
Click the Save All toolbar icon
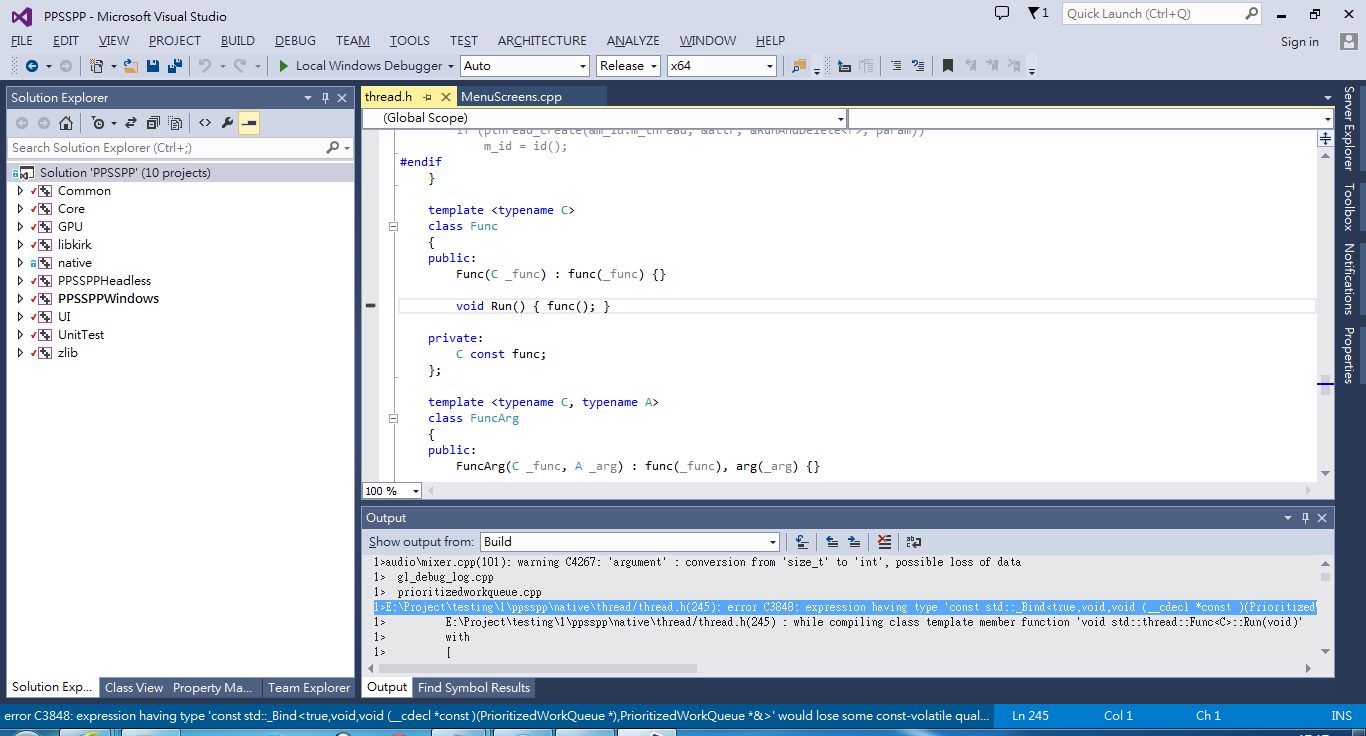pyautogui.click(x=175, y=66)
